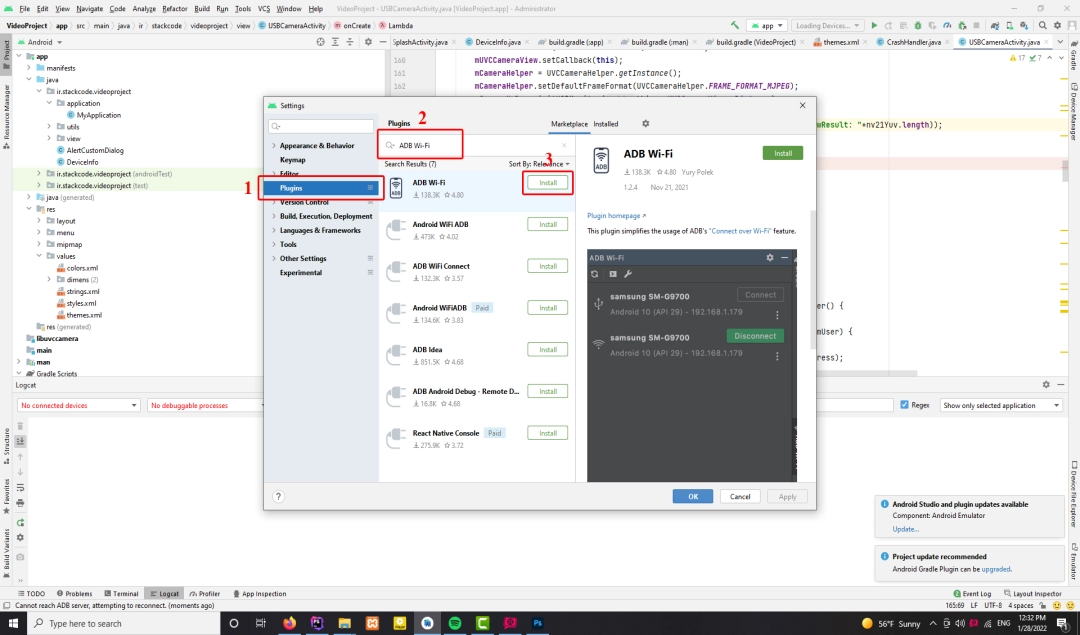
Task: Click the Search Everywhere magnifier icon
Action: 1043,25
